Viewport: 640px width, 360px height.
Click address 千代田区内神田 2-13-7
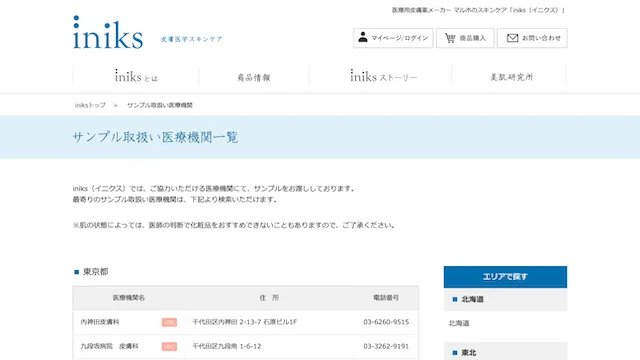click(x=244, y=322)
